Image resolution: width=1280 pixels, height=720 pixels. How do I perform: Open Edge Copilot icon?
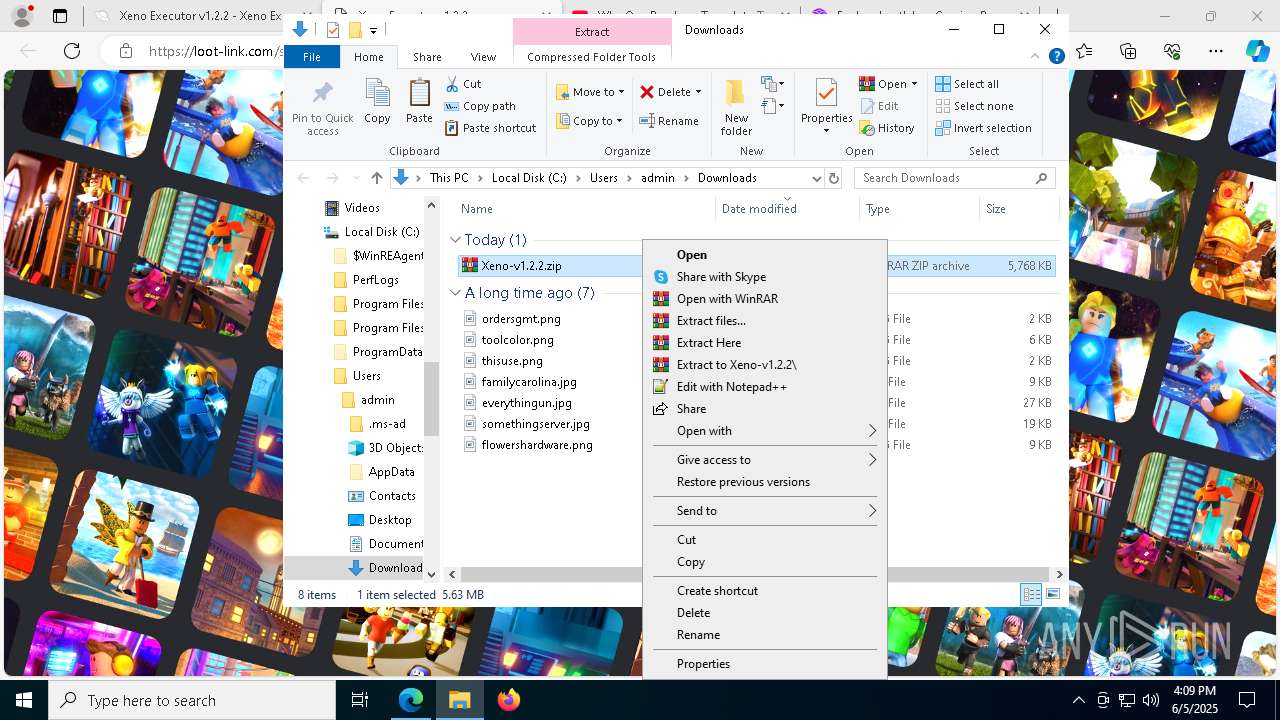pyautogui.click(x=1257, y=51)
